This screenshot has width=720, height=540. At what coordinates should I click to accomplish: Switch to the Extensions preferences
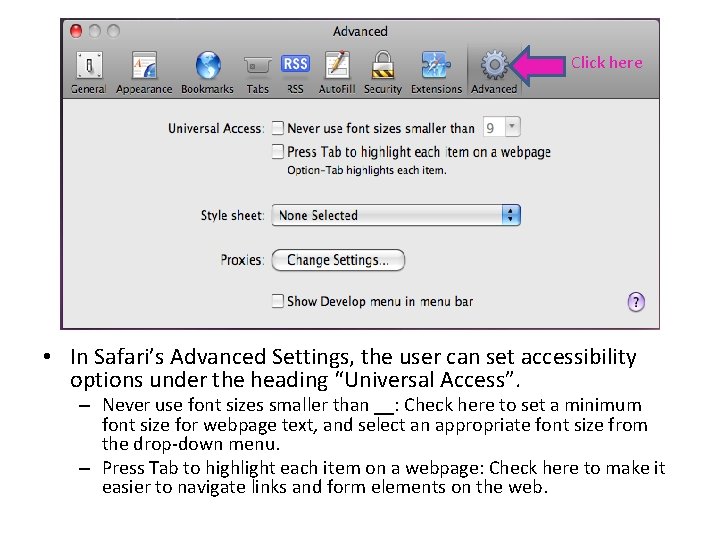point(436,73)
